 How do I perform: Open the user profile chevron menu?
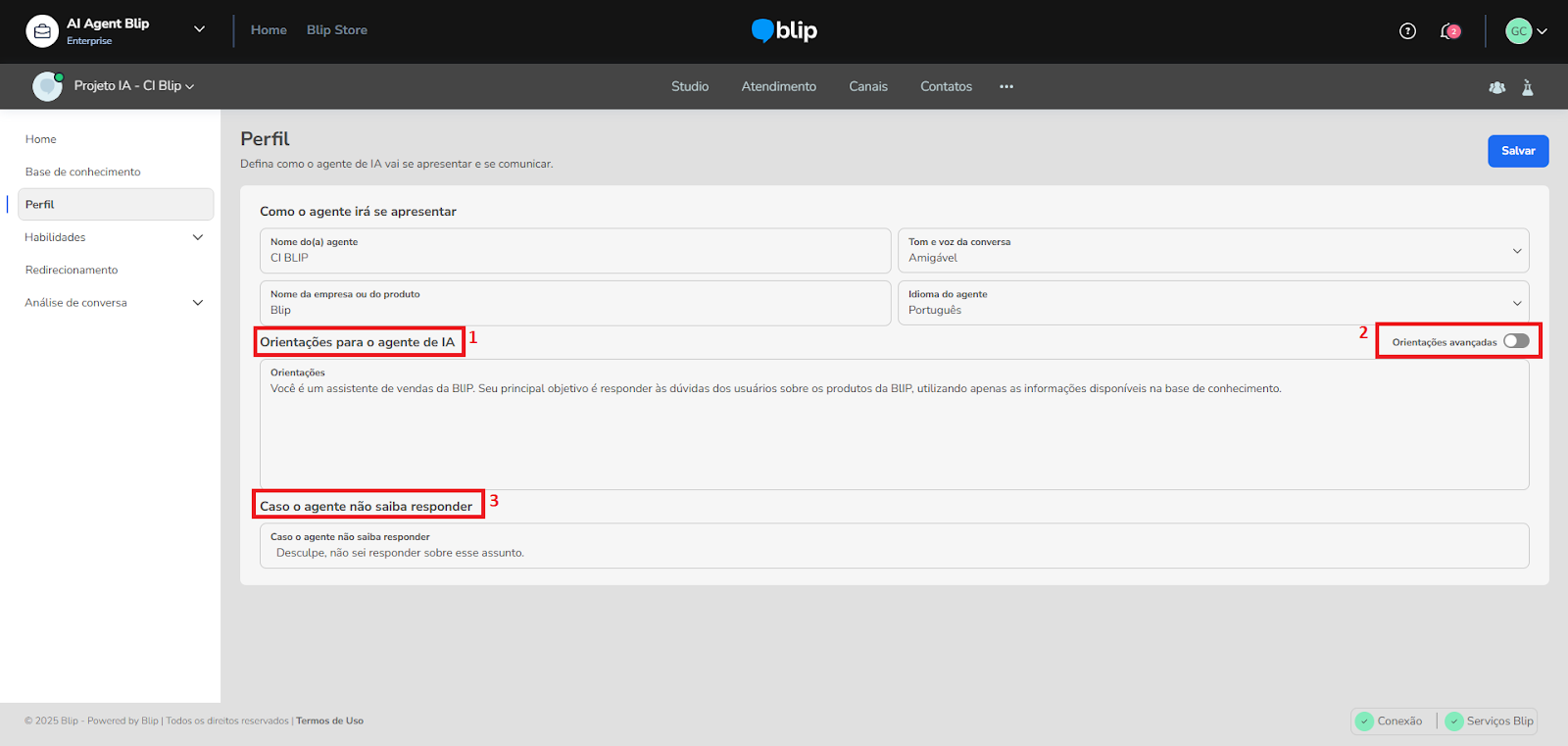[1542, 31]
